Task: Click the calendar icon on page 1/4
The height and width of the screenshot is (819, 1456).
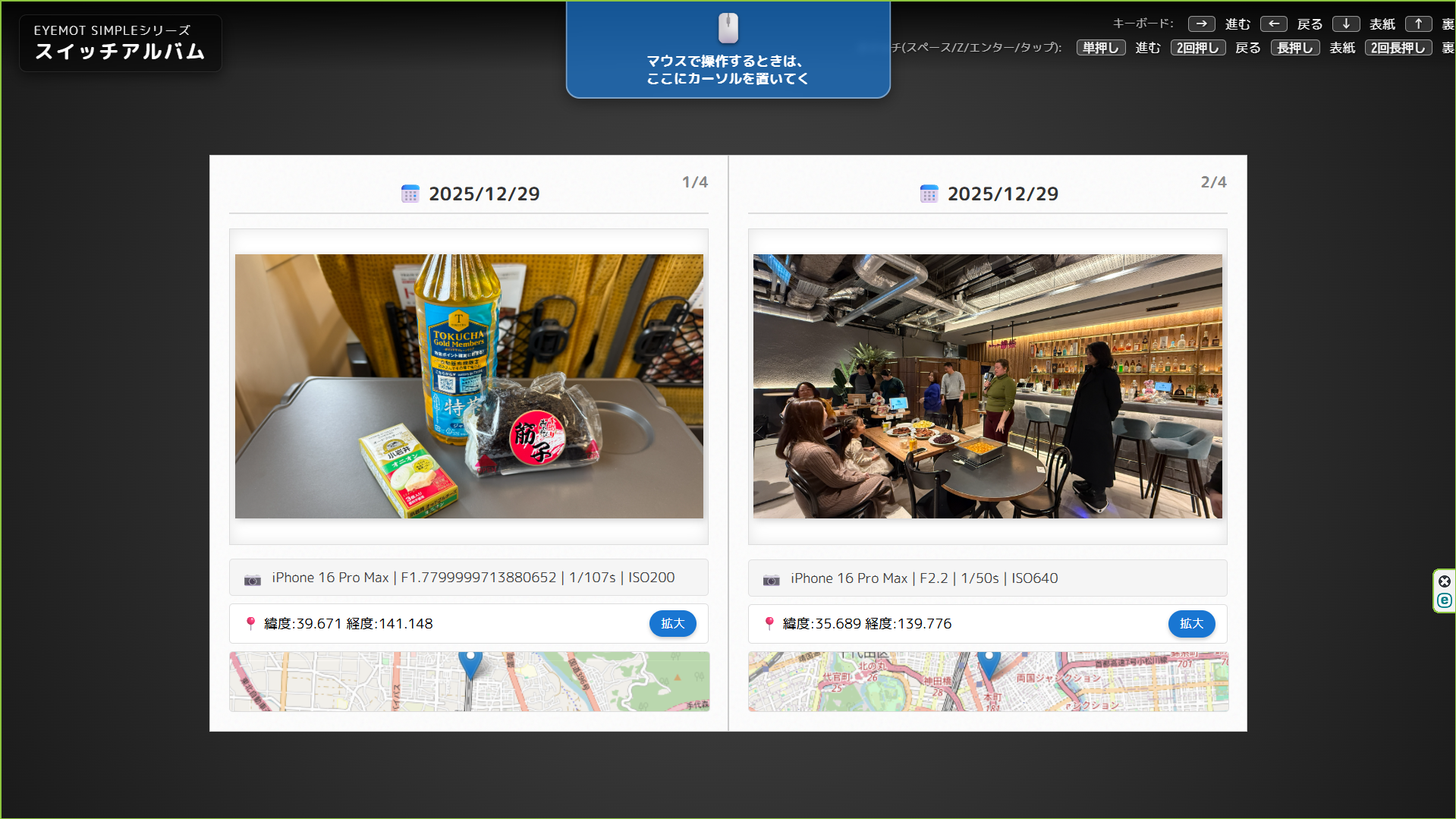Action: [x=410, y=194]
